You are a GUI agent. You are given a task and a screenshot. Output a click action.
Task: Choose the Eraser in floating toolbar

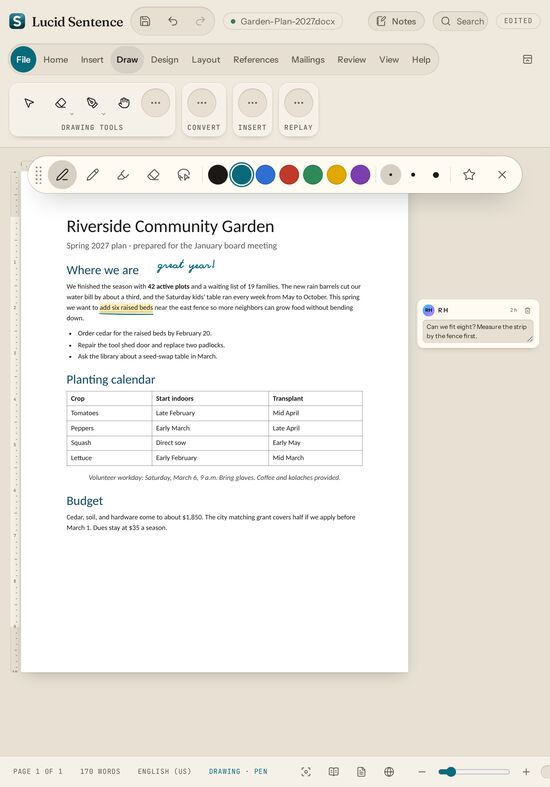coord(154,175)
